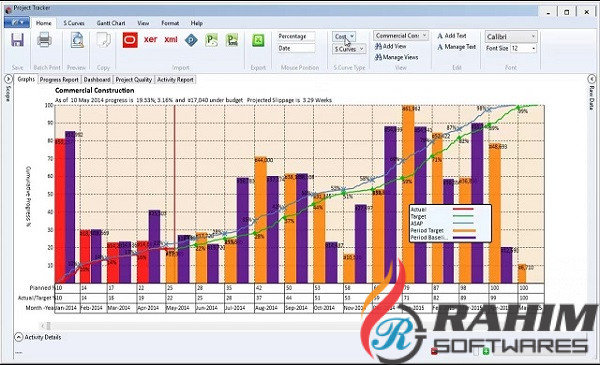
Task: Click the Jun-2014 month cell
Action: [209, 308]
